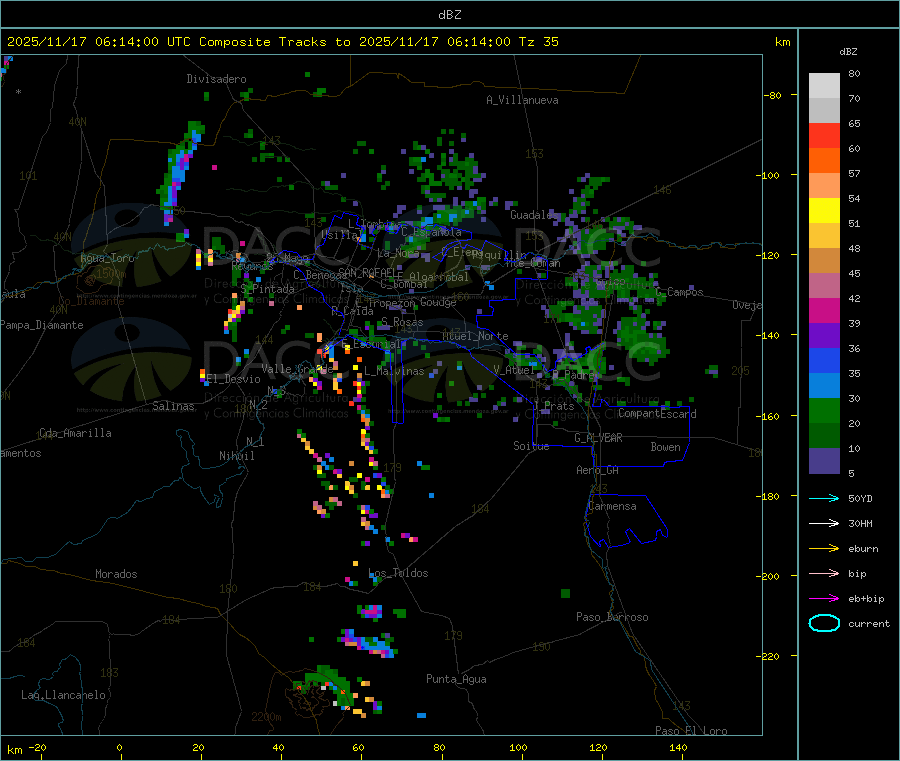Click the Atuel_Norte map label
This screenshot has height=761, width=900.
pyautogui.click(x=475, y=336)
